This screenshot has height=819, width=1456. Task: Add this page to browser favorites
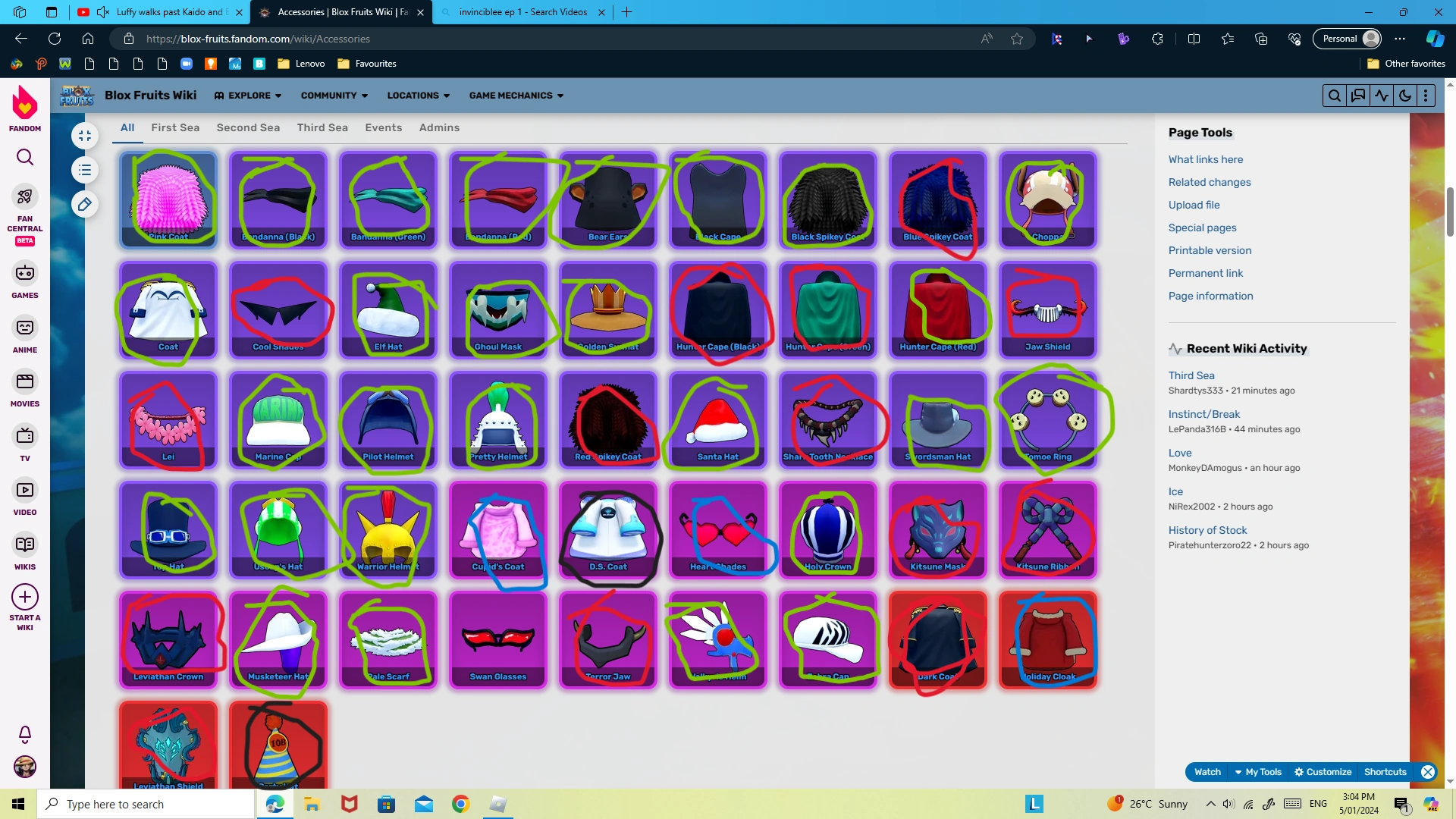(x=1016, y=39)
